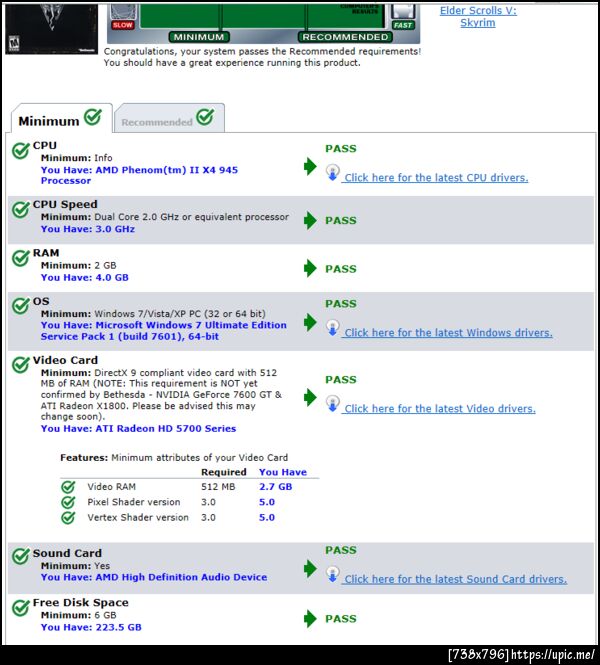Select the '512 MB' required Video RAM value

coord(218,487)
